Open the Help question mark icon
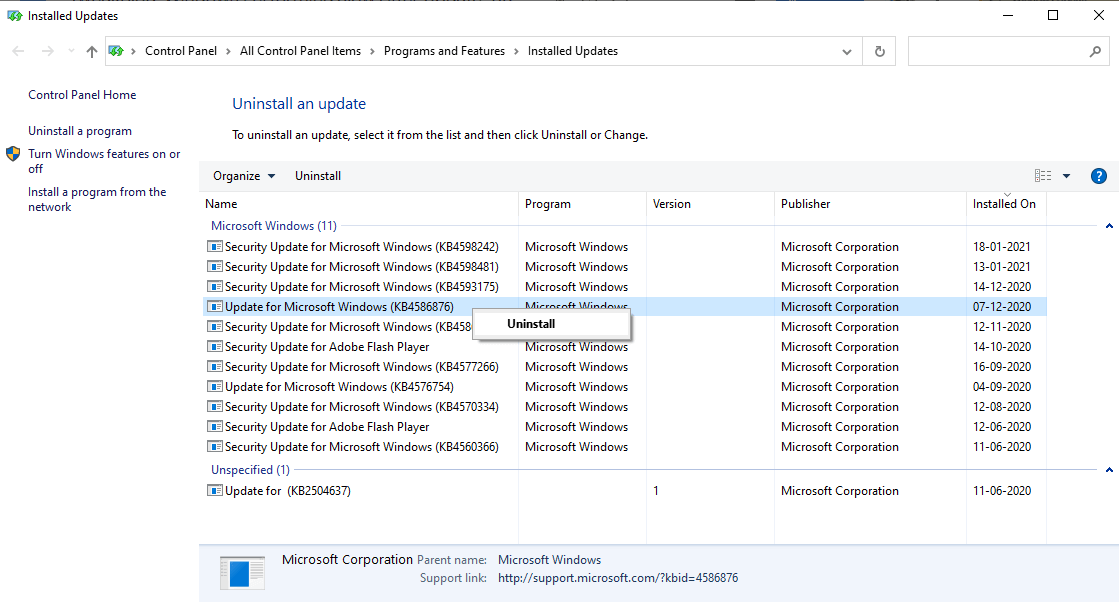 coord(1098,176)
